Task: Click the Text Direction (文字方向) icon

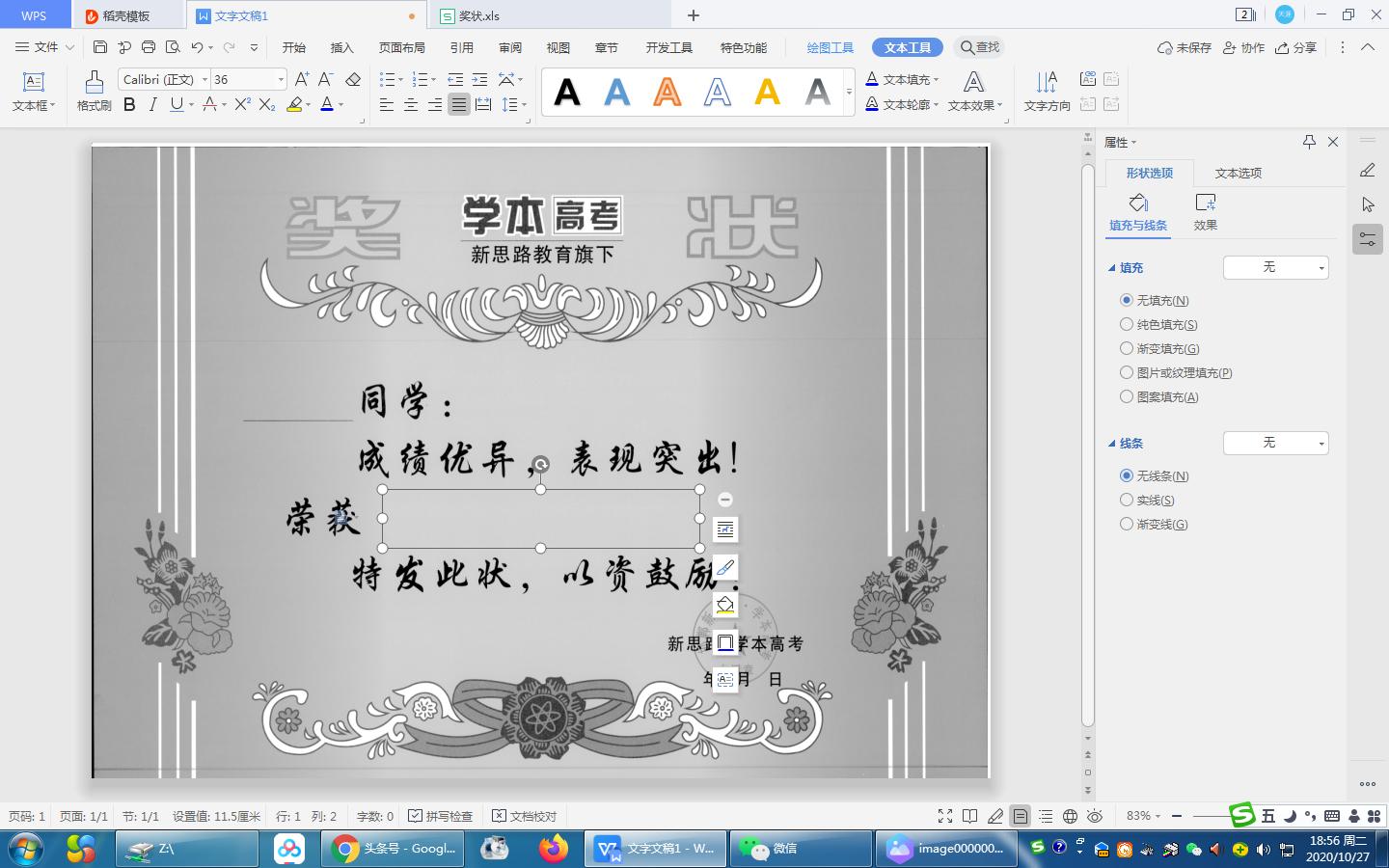Action: pyautogui.click(x=1048, y=92)
